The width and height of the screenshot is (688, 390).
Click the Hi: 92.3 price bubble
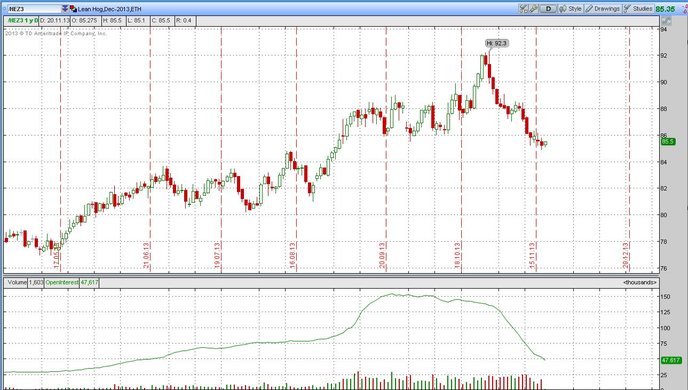click(497, 43)
